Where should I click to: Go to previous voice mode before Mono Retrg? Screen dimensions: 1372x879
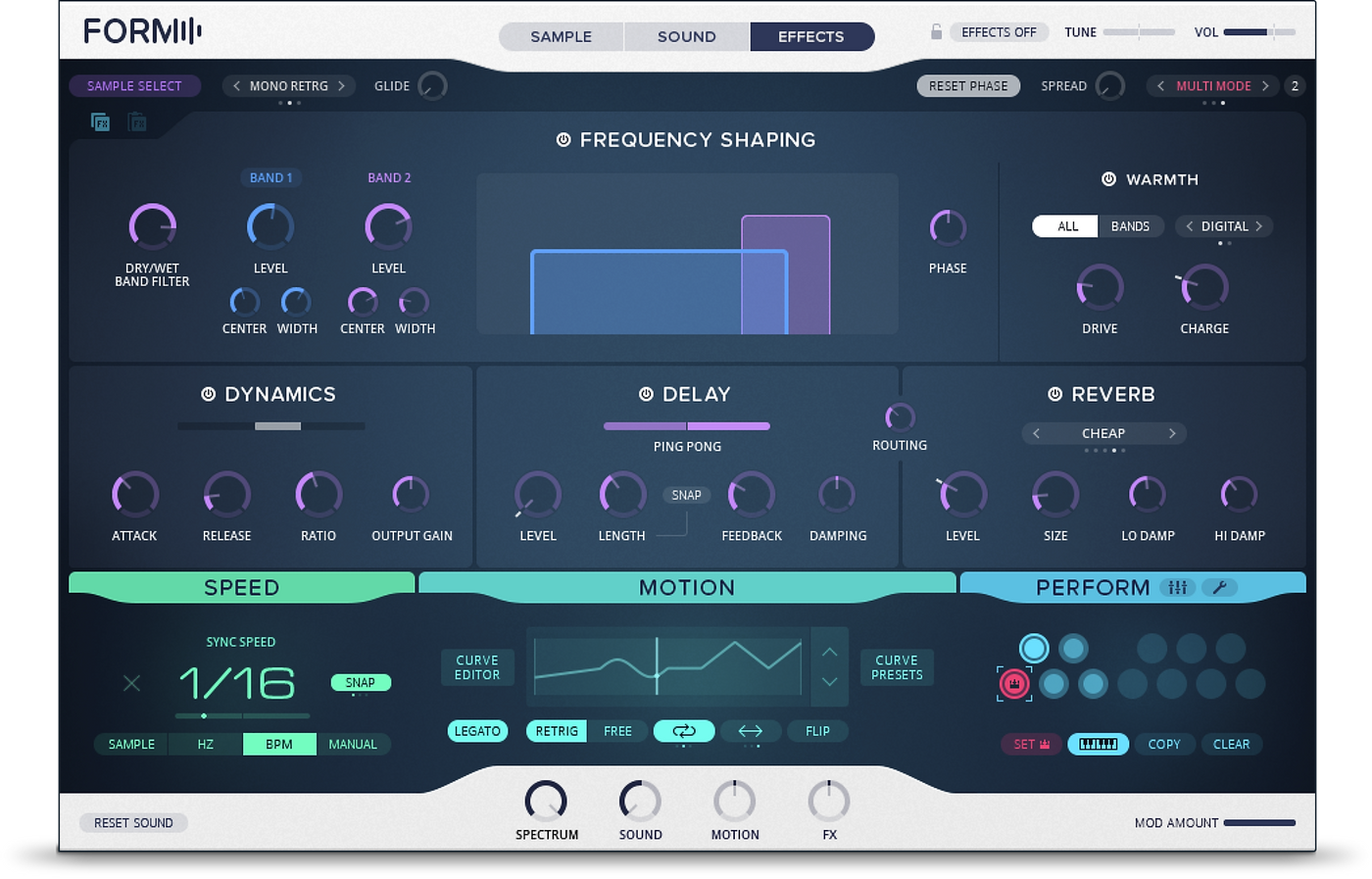[236, 86]
